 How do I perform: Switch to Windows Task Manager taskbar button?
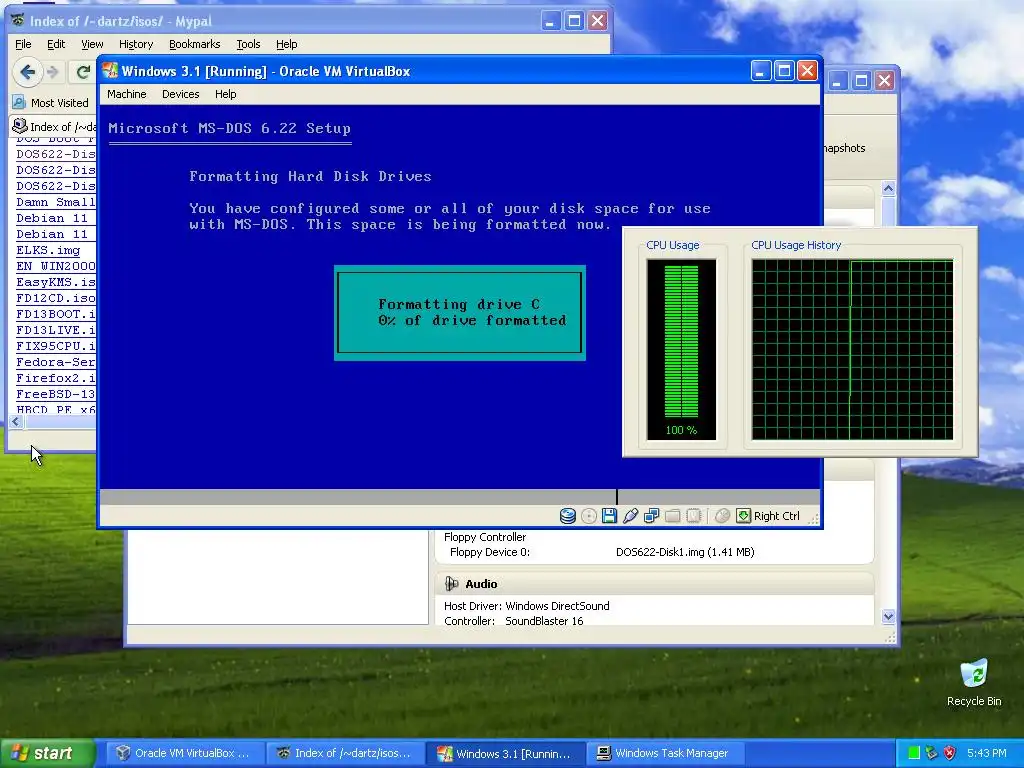tap(665, 753)
